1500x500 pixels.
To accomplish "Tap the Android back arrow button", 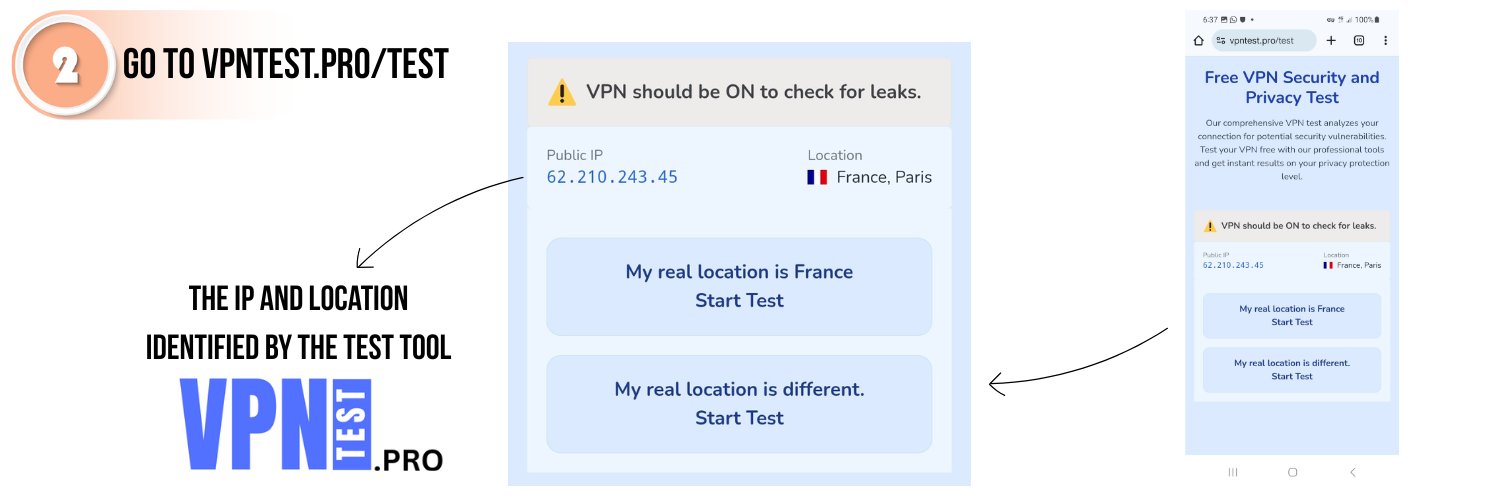I will click(x=1352, y=472).
